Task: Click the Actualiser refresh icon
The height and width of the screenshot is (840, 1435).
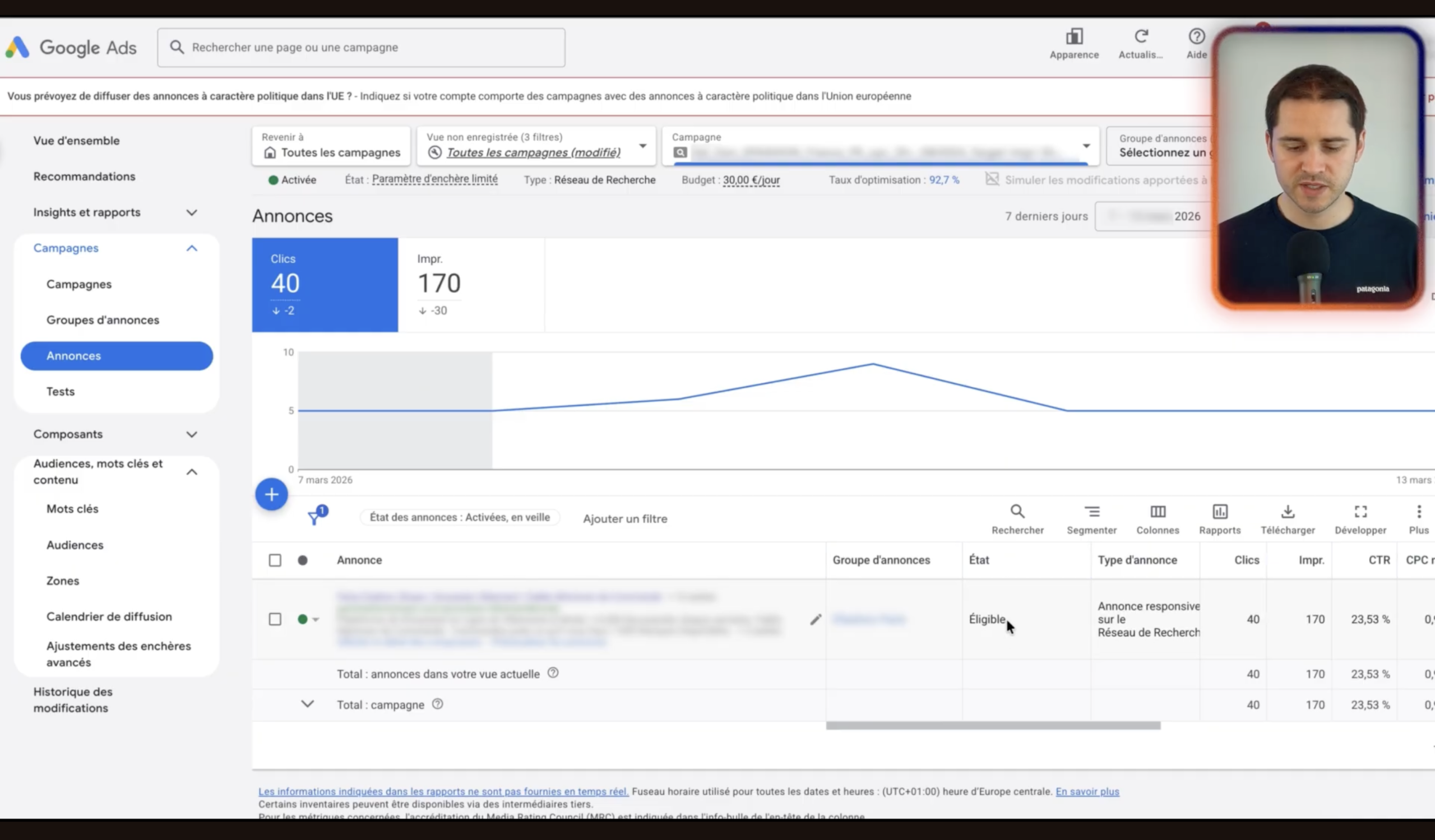Action: pos(1141,37)
